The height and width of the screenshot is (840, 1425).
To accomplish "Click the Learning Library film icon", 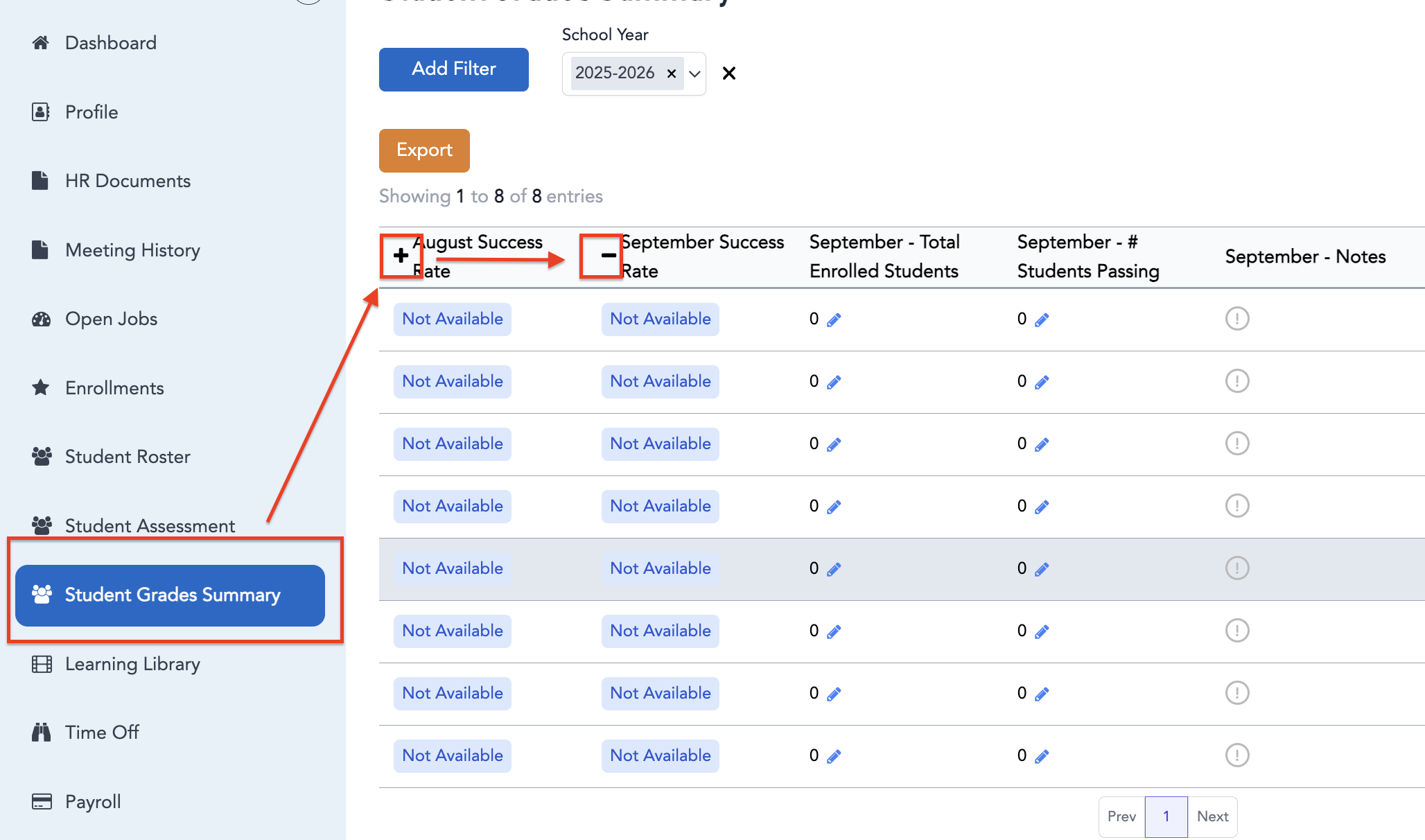I will 42,664.
